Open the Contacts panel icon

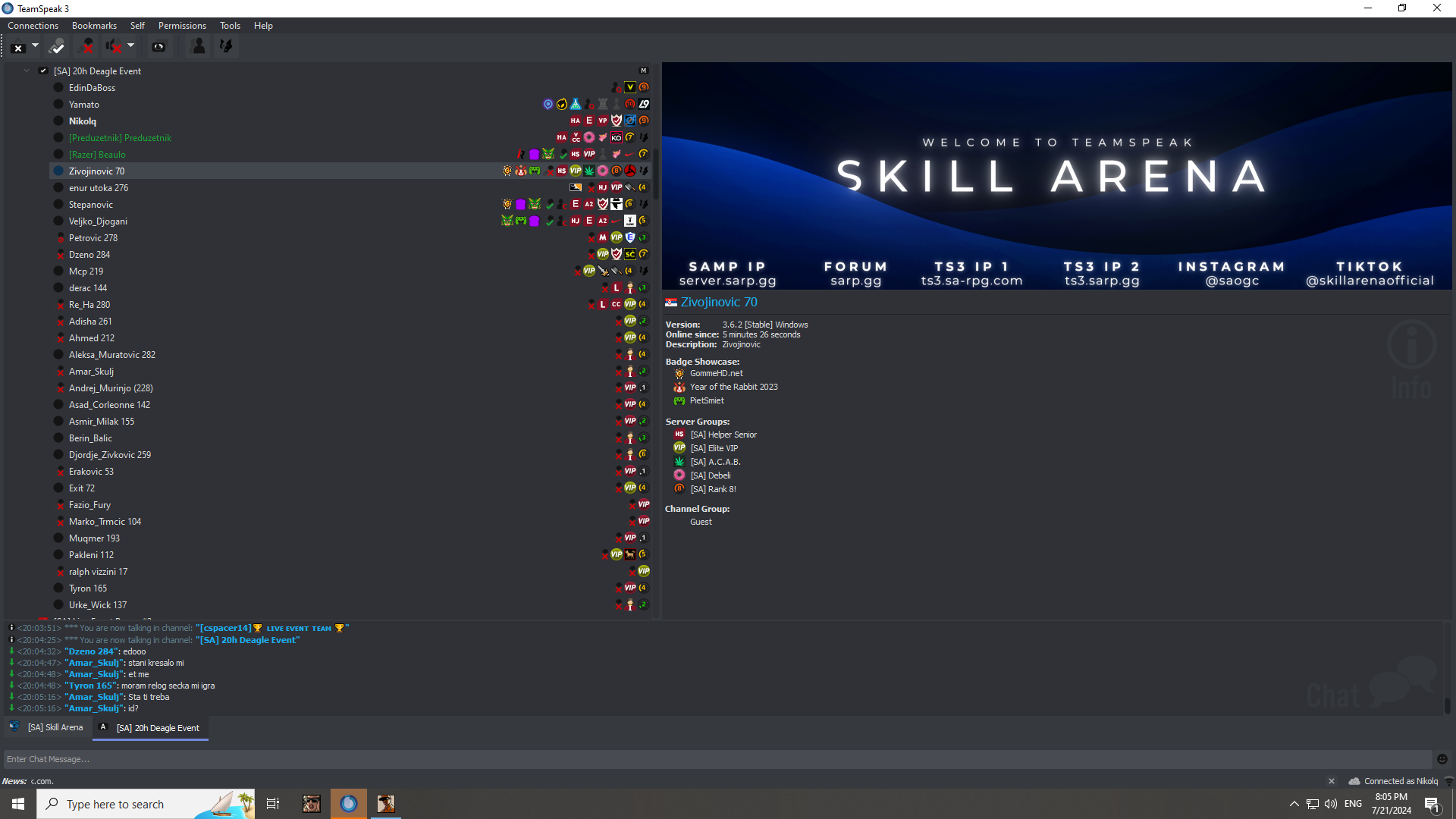coord(197,46)
